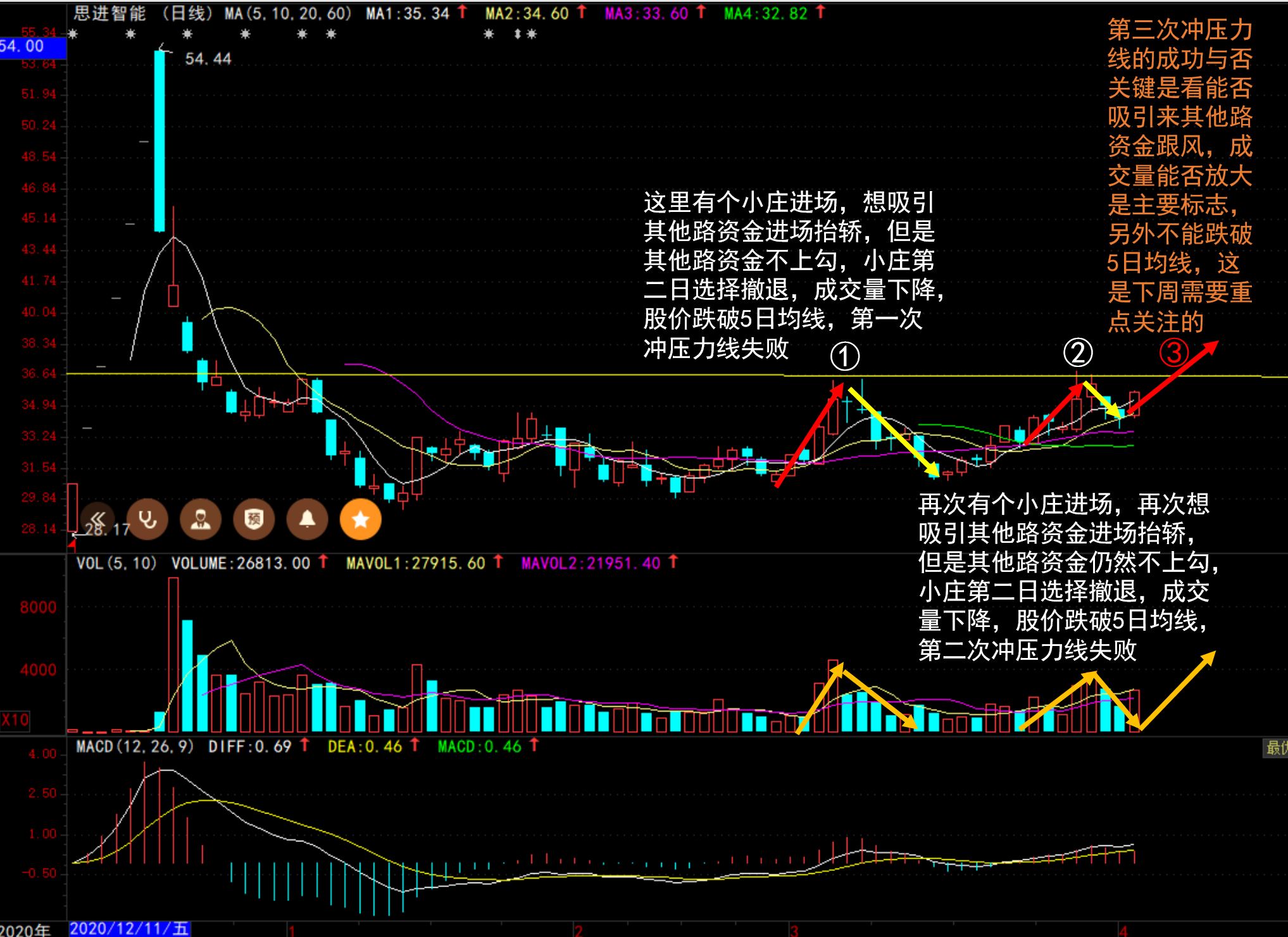Select the DEA:0.46 reading

pos(365,747)
